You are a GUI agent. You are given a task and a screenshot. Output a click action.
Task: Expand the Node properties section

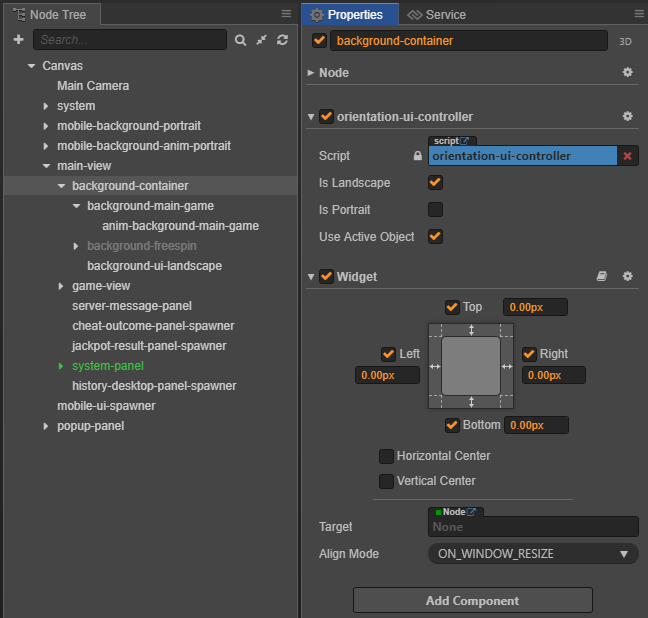point(311,73)
